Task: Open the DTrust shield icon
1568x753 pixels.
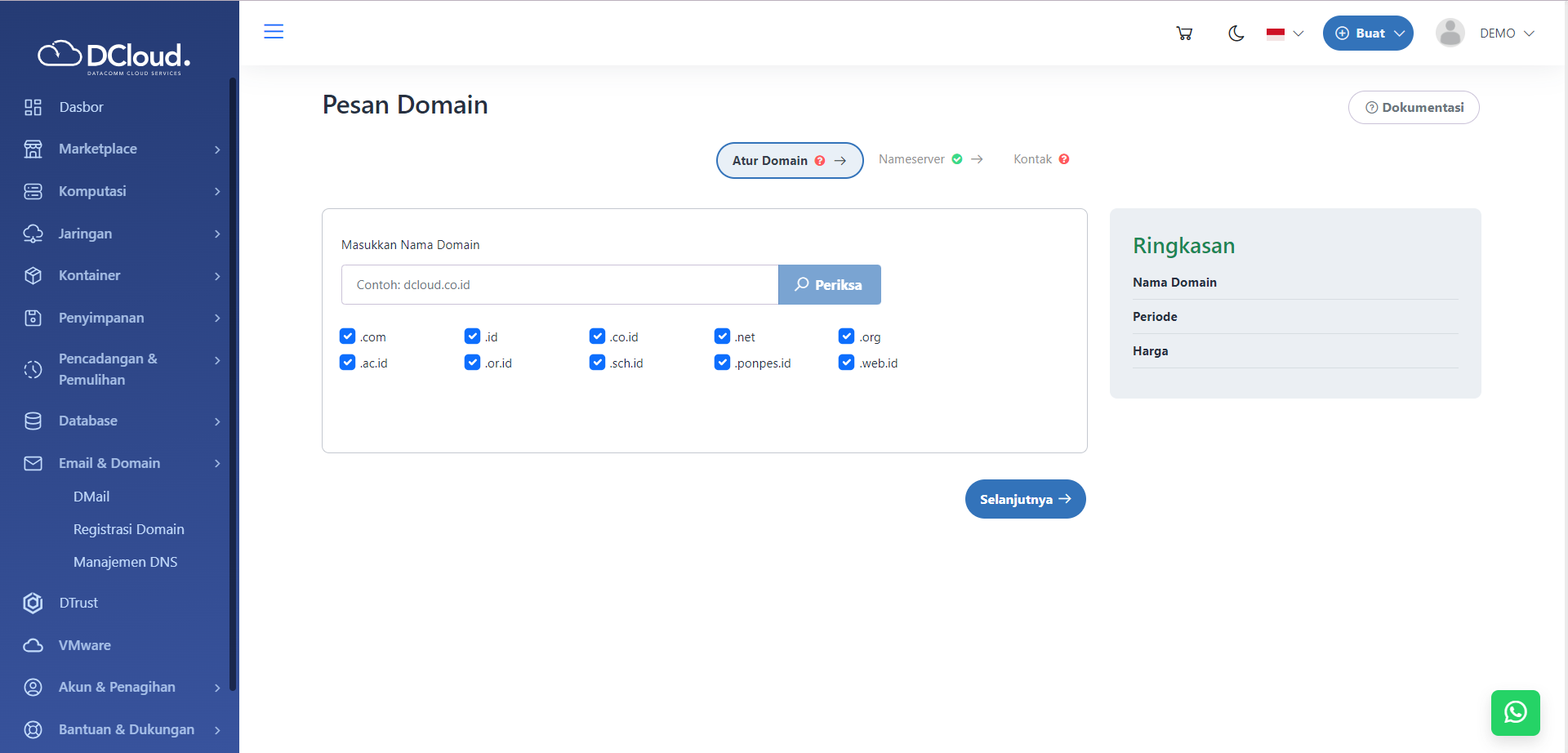Action: [33, 603]
